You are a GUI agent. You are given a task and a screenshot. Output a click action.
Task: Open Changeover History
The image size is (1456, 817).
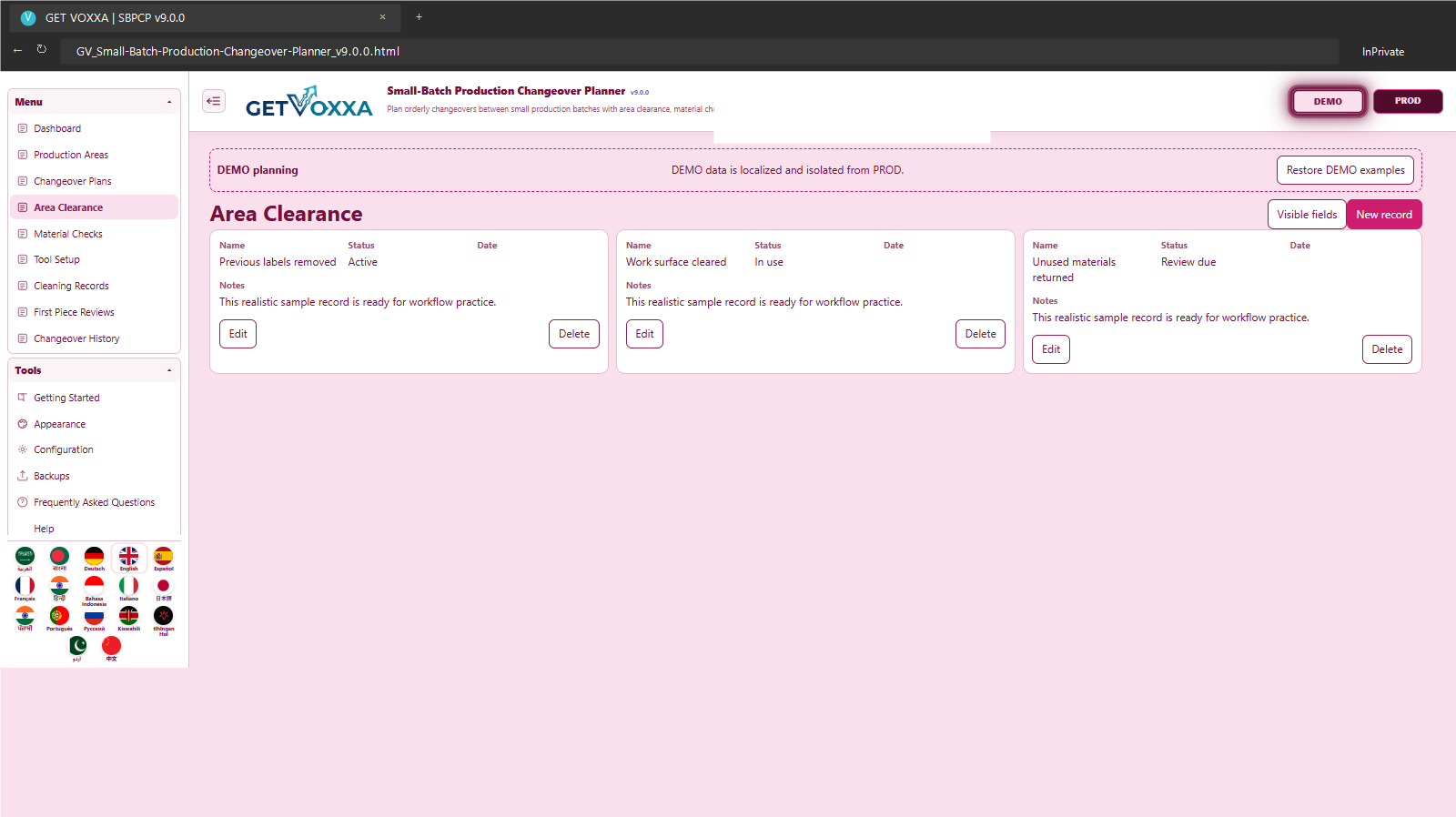[x=94, y=338]
